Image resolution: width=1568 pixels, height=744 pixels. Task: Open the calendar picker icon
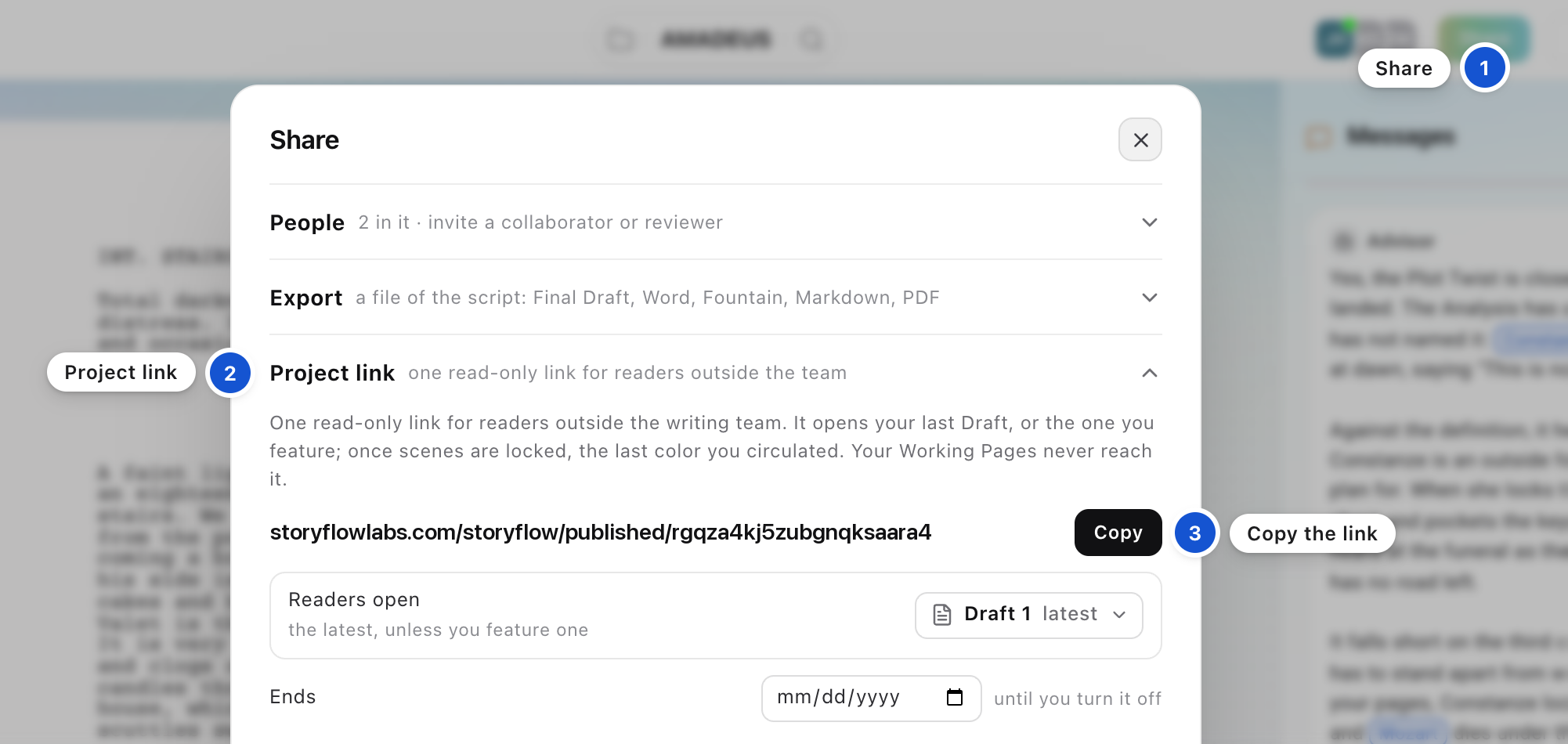(x=954, y=697)
